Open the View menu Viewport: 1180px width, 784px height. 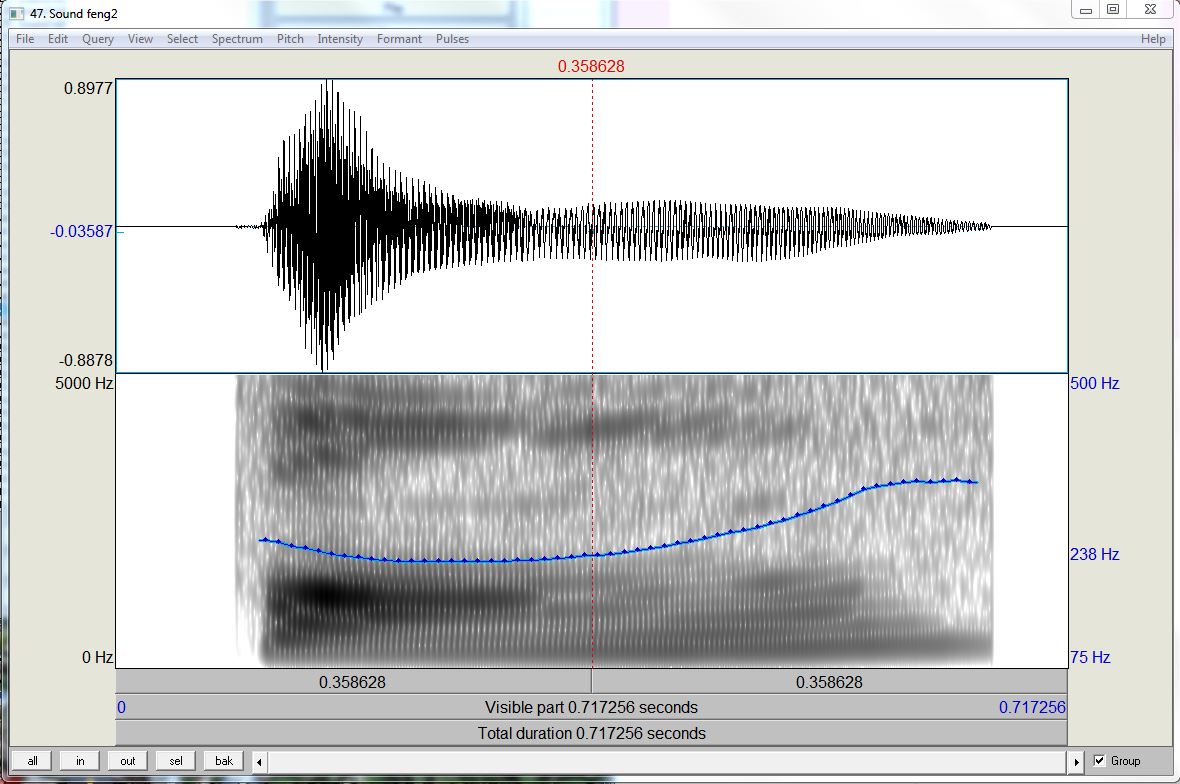pos(140,38)
